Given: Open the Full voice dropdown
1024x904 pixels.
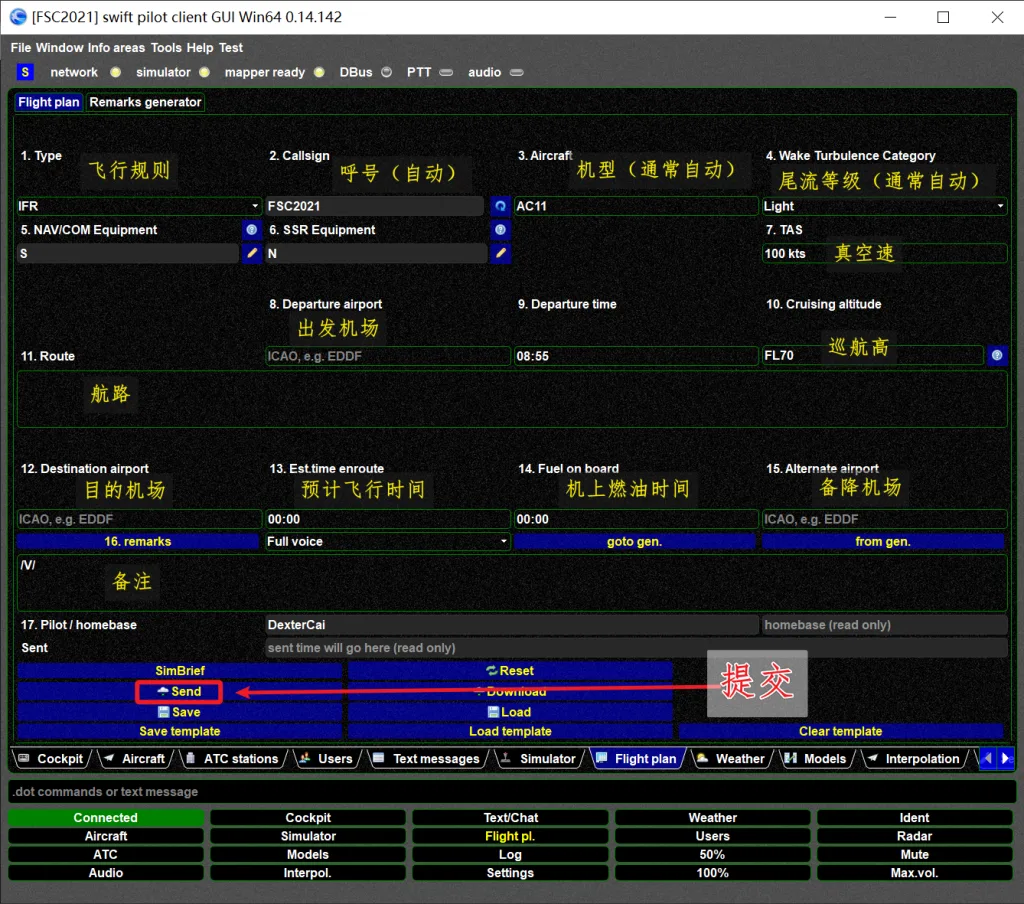Looking at the screenshot, I should click(387, 541).
